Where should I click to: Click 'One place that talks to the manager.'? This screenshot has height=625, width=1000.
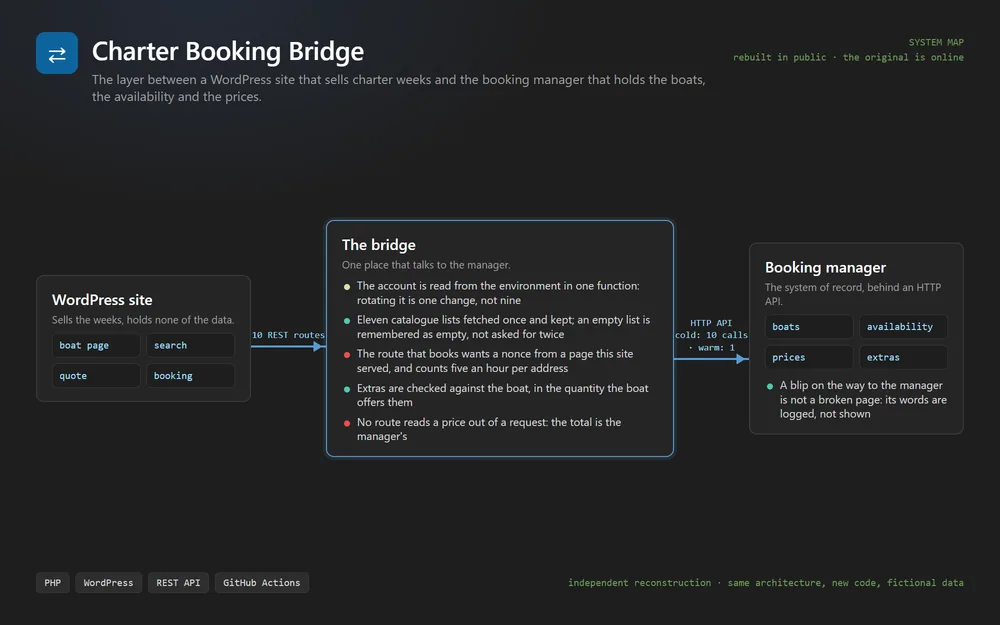426,265
